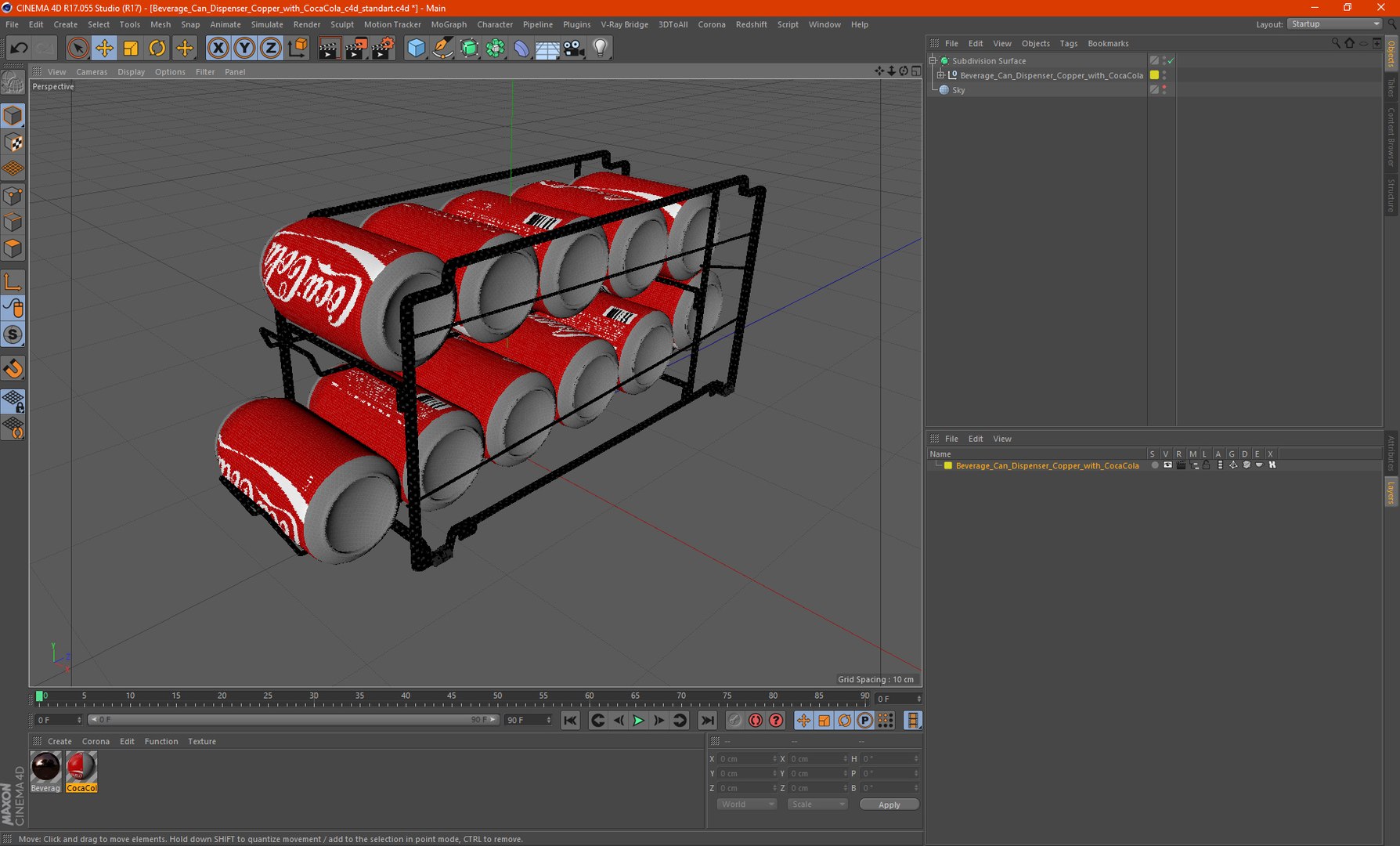Open the Redshift menu

pos(751,24)
